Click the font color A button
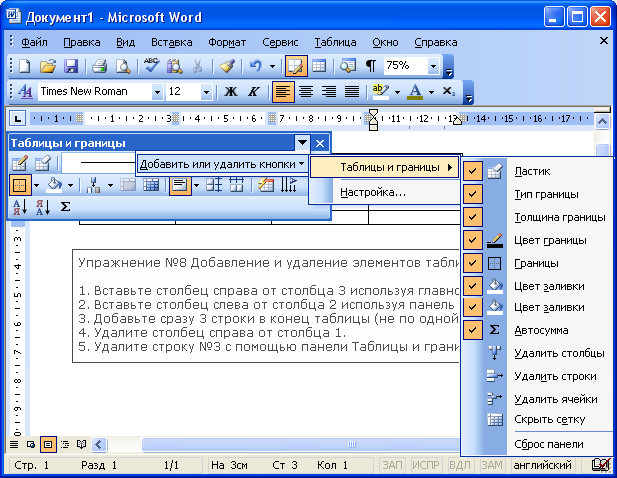The height and width of the screenshot is (478, 617). tap(415, 92)
